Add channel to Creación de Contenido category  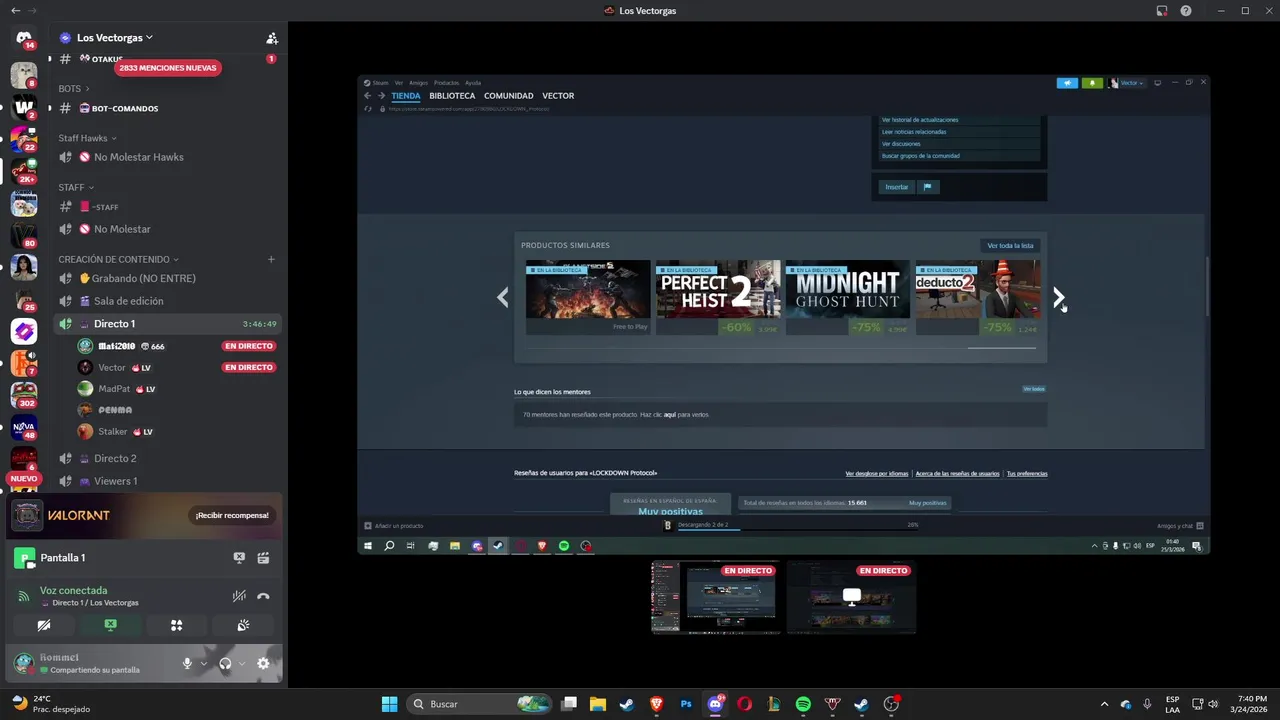point(271,259)
